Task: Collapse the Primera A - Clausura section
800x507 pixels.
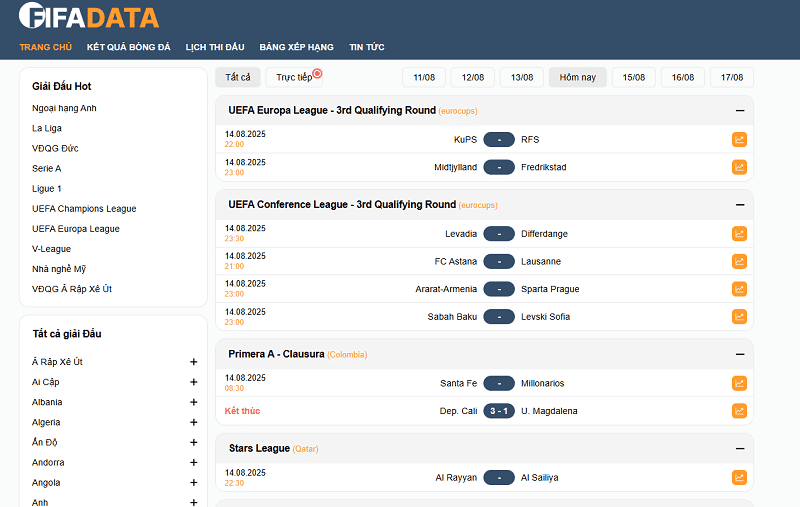Action: click(740, 354)
